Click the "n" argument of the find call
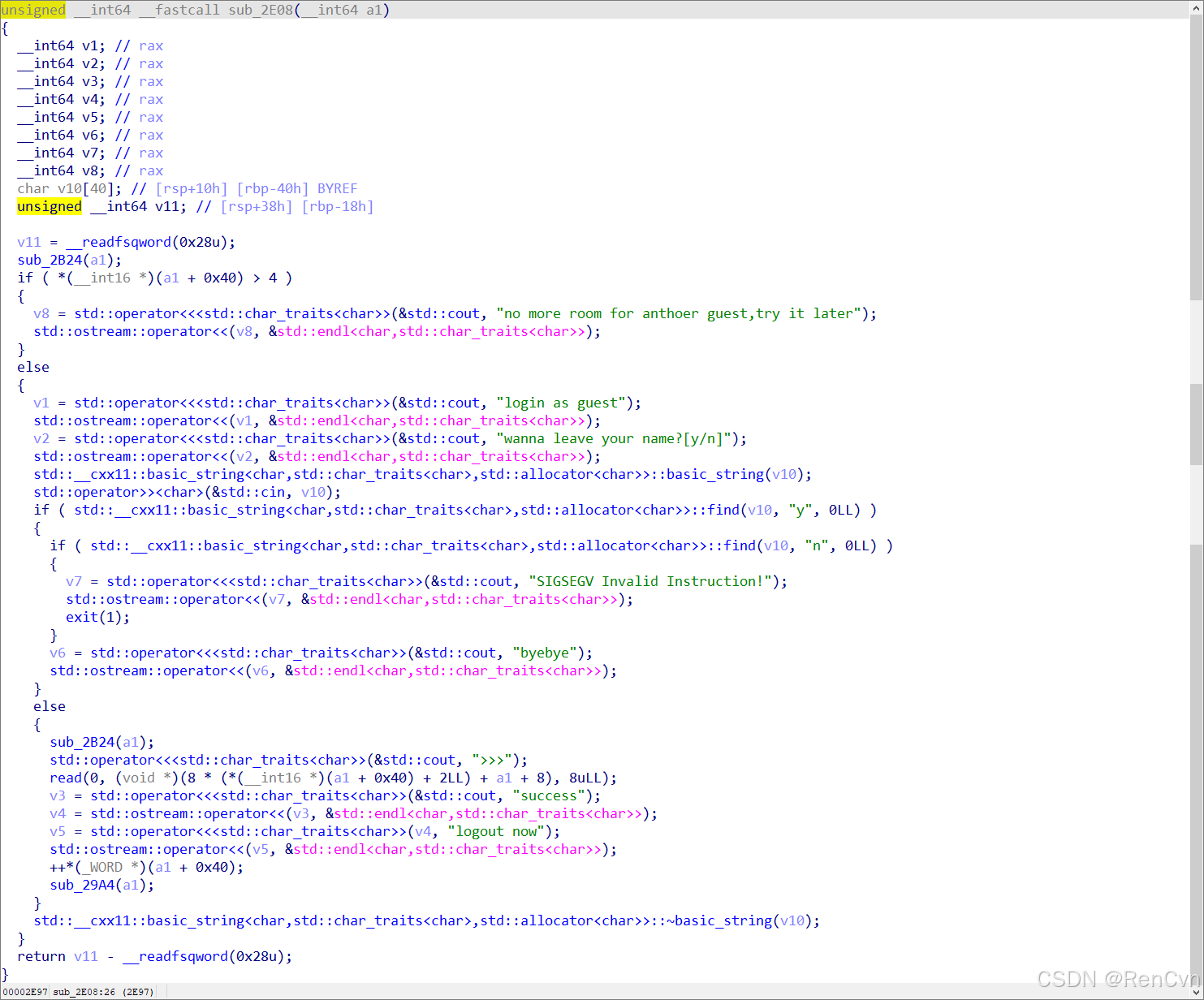The image size is (1204, 1000). [817, 545]
